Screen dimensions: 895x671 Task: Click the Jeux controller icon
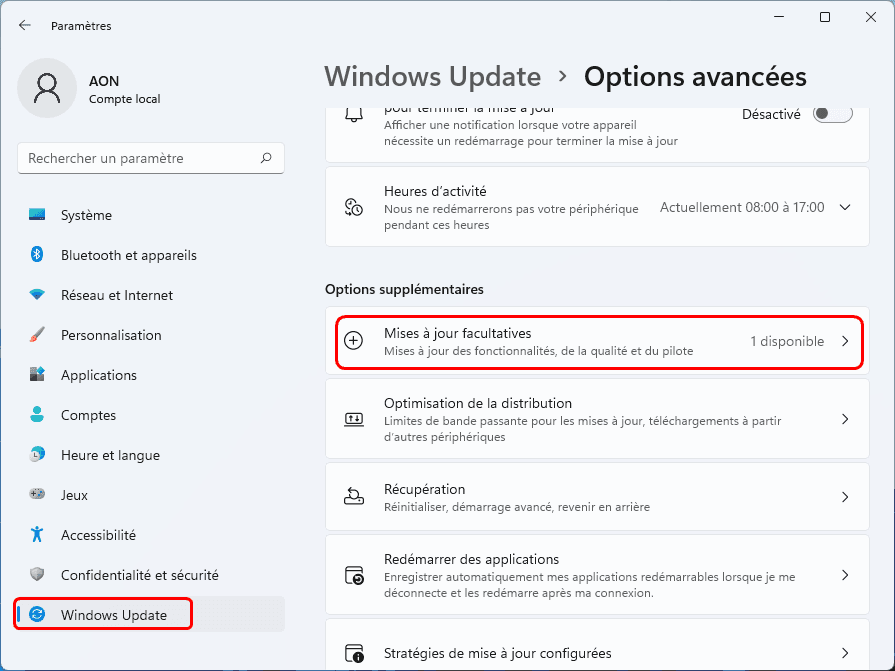click(x=37, y=495)
